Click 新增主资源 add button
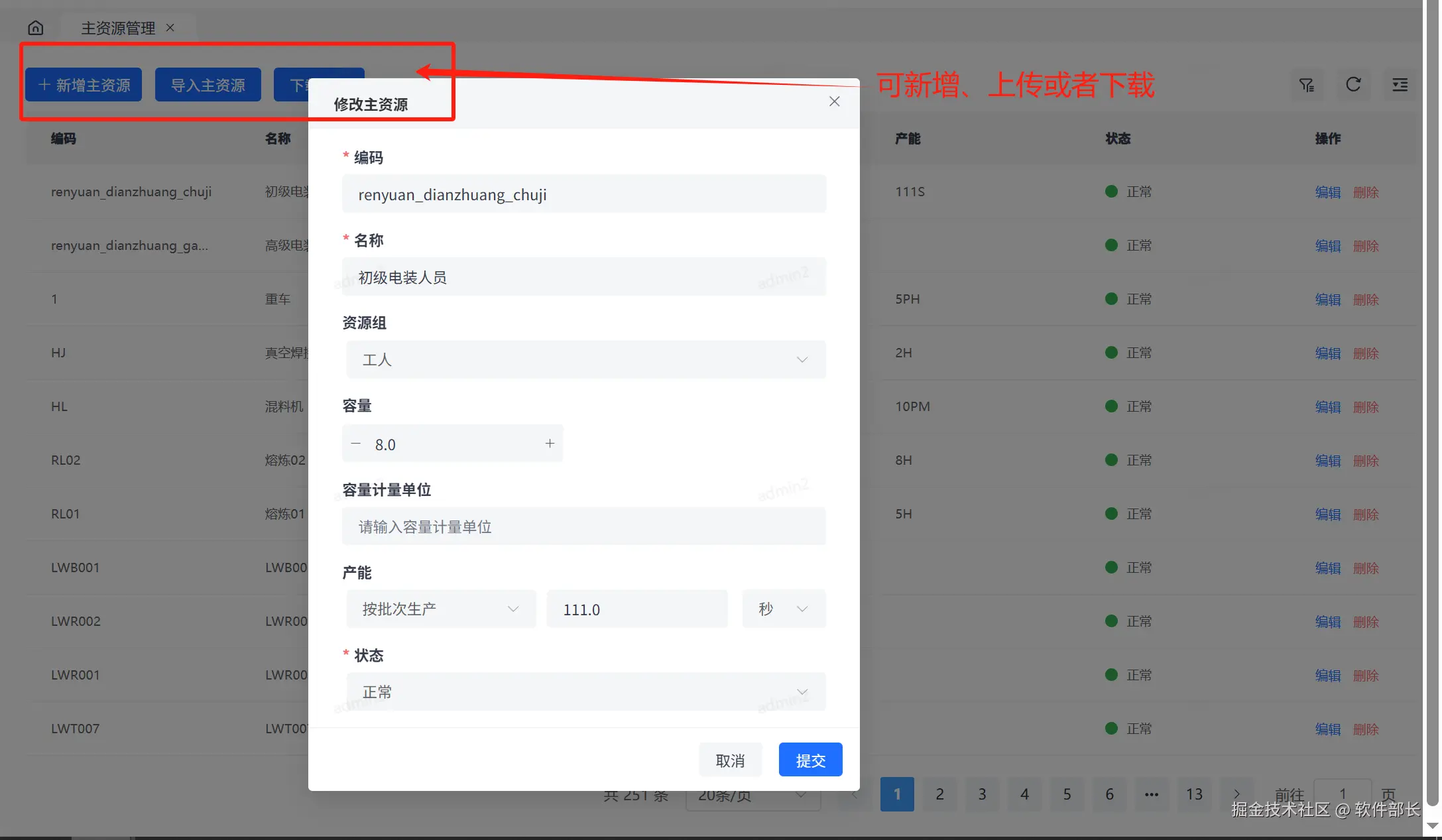The height and width of the screenshot is (840, 1442). (x=84, y=85)
